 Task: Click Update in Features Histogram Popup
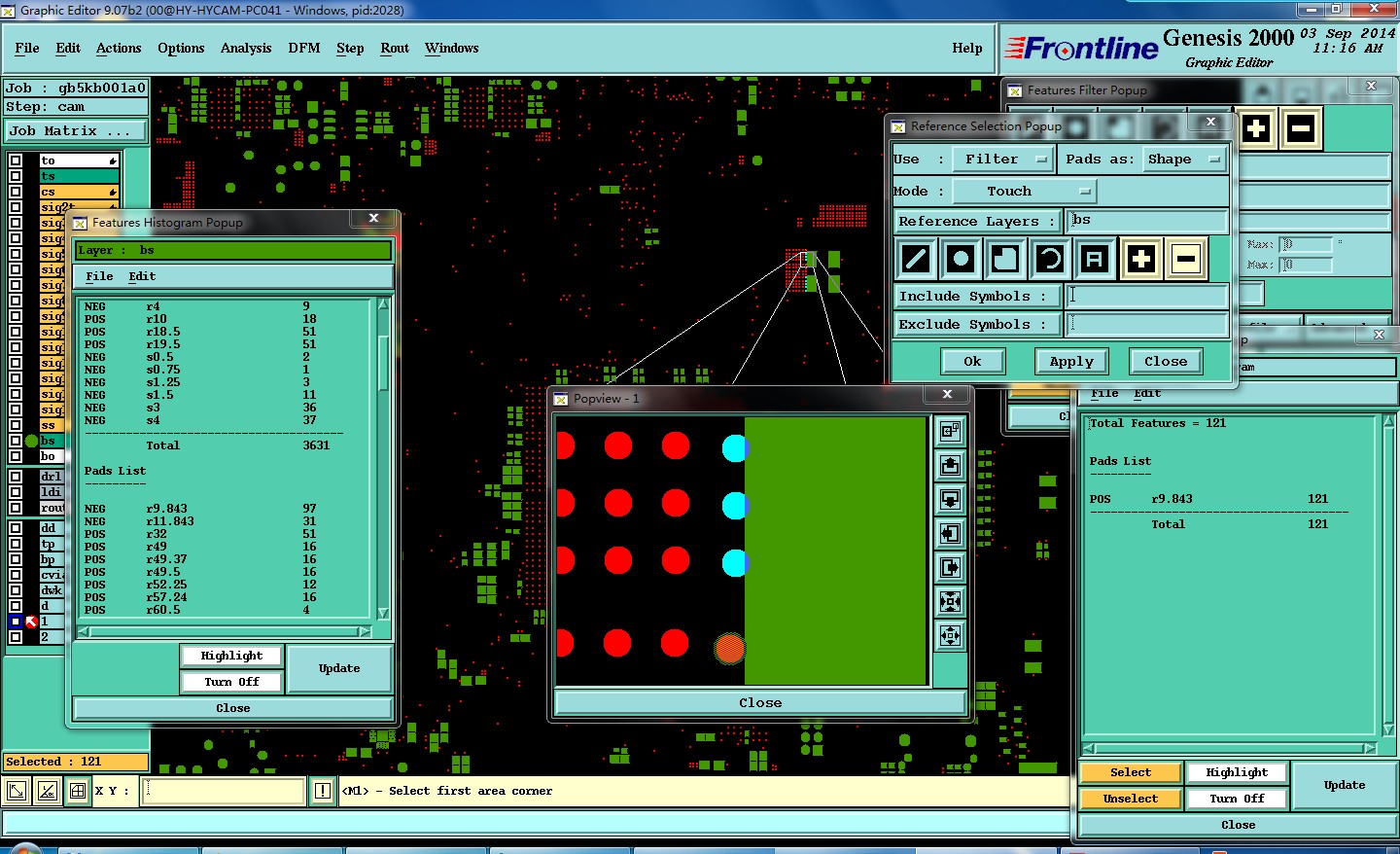click(339, 668)
